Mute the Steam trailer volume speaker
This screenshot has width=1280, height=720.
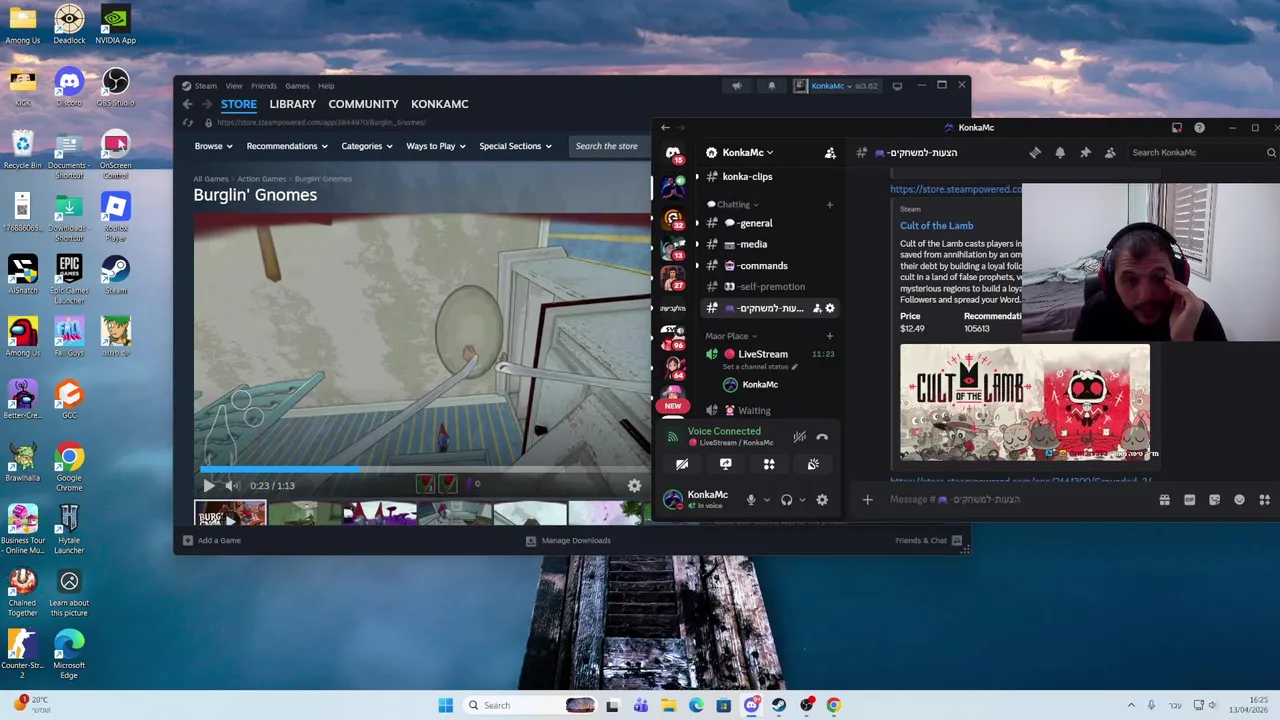coord(232,485)
